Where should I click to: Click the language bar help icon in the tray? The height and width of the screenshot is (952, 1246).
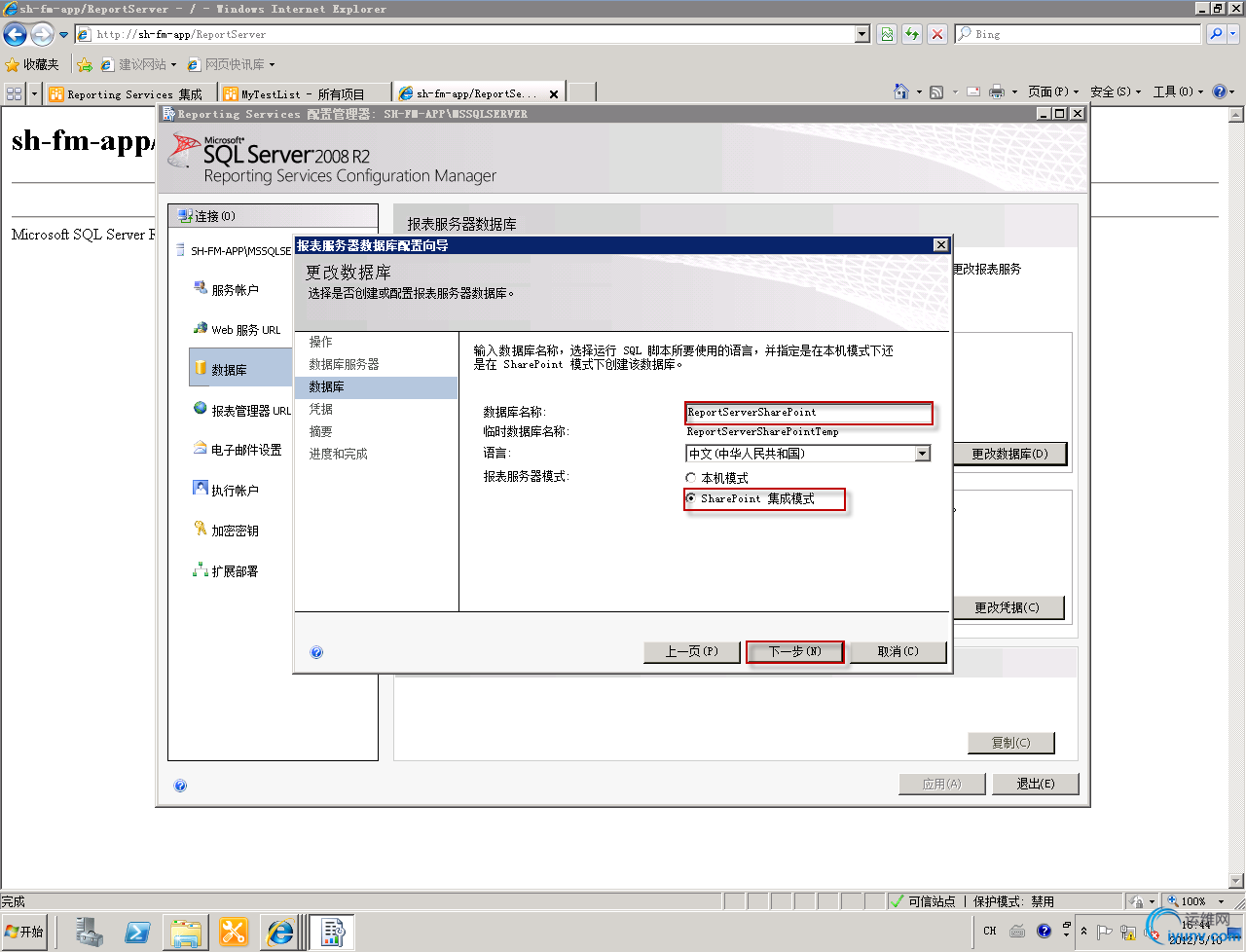1044,931
